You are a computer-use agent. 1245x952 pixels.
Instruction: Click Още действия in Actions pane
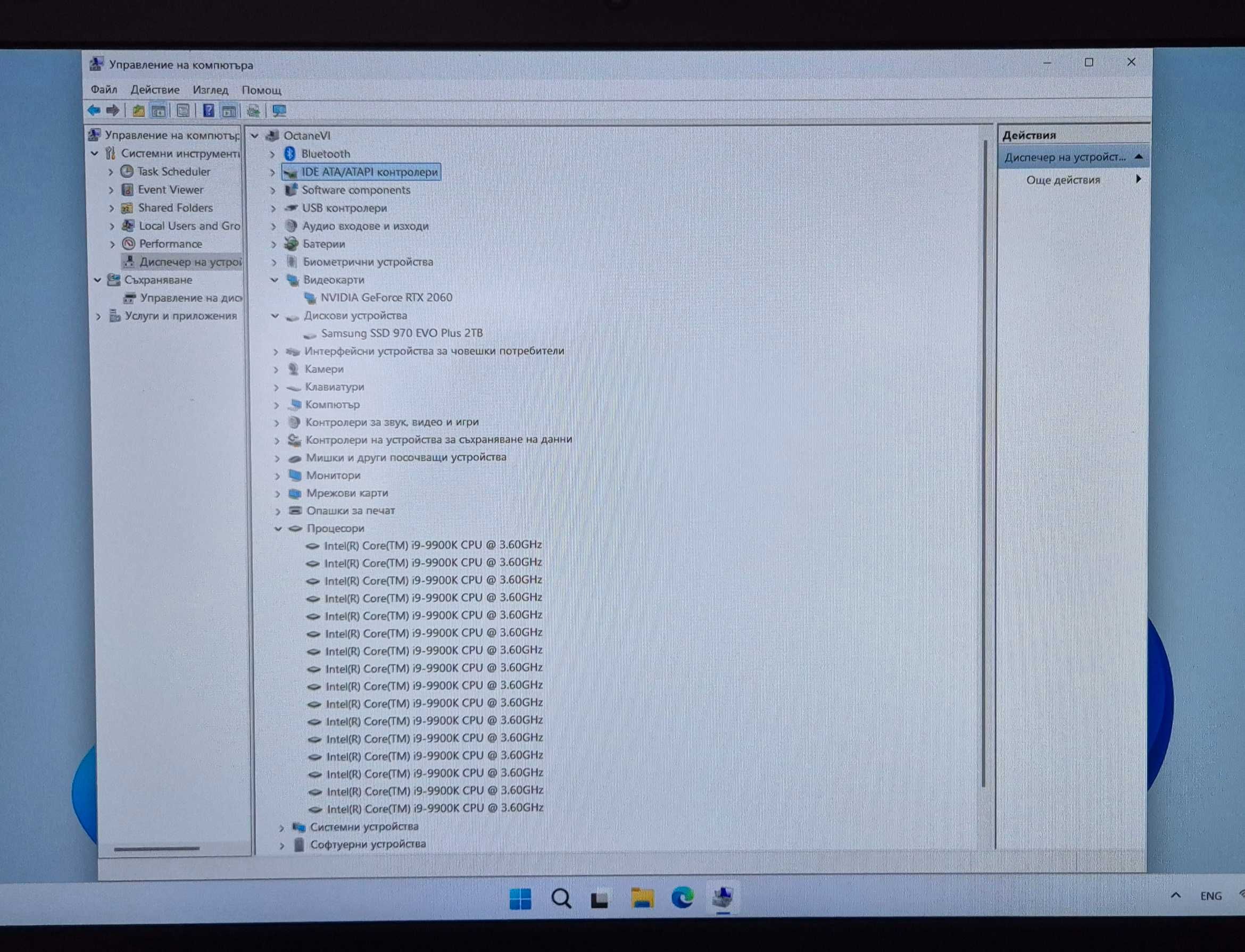point(1063,180)
